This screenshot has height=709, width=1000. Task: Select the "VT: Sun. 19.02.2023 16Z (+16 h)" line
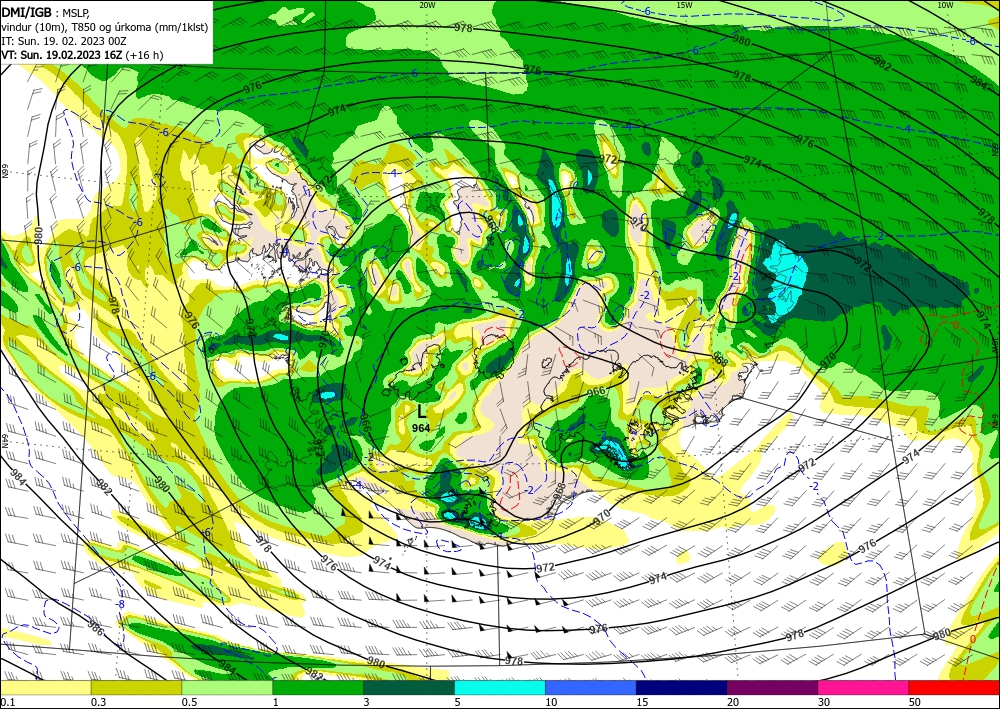[82, 55]
